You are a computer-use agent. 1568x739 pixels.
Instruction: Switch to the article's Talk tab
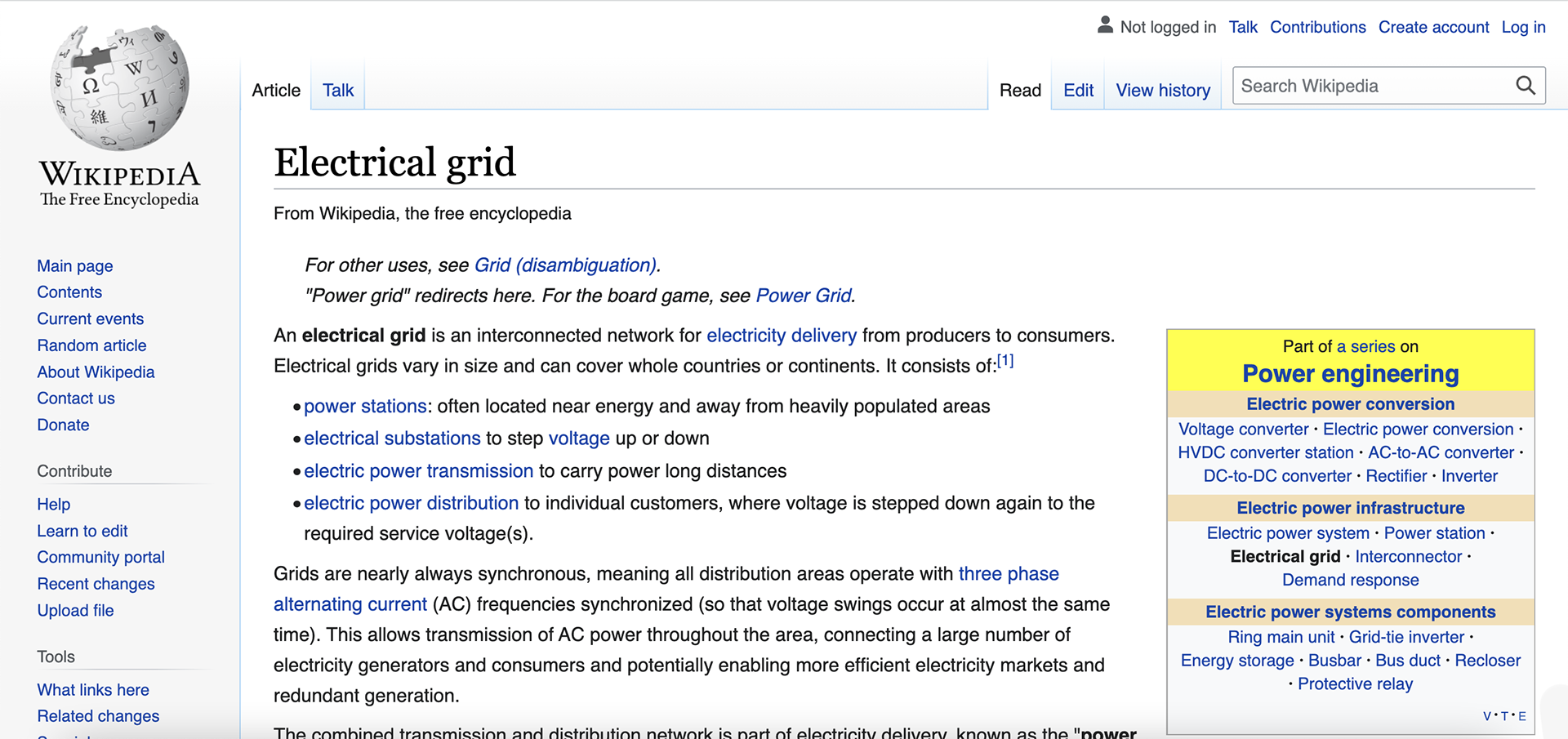(x=338, y=90)
